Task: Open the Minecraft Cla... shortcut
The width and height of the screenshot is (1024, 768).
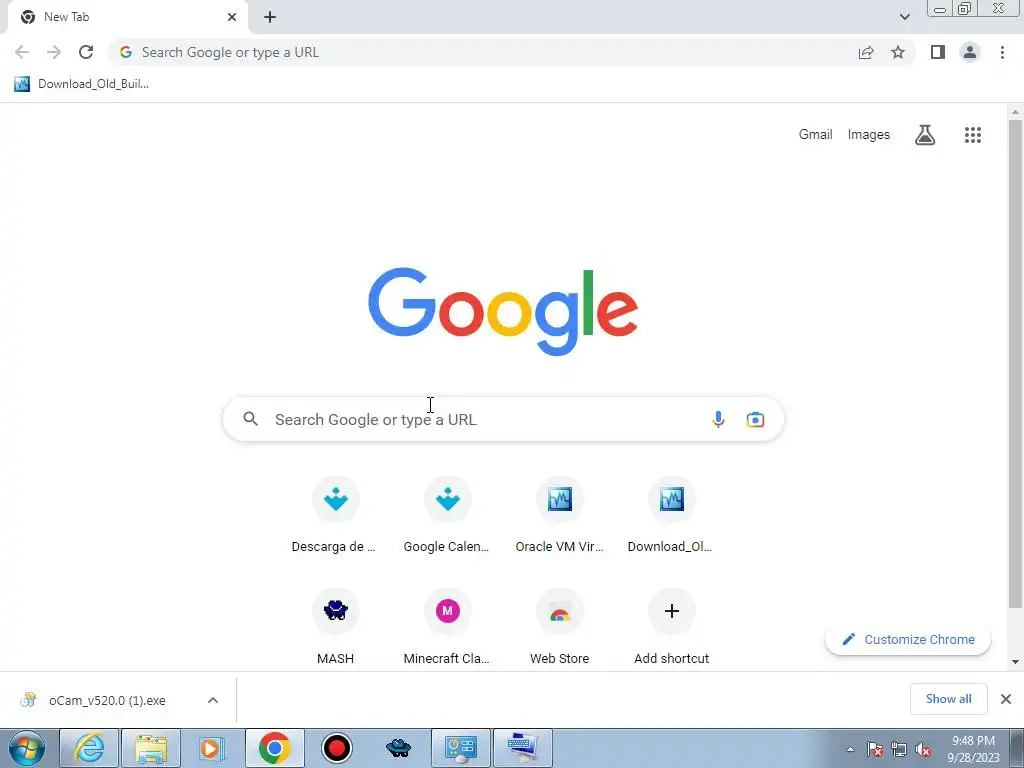Action: (x=447, y=627)
